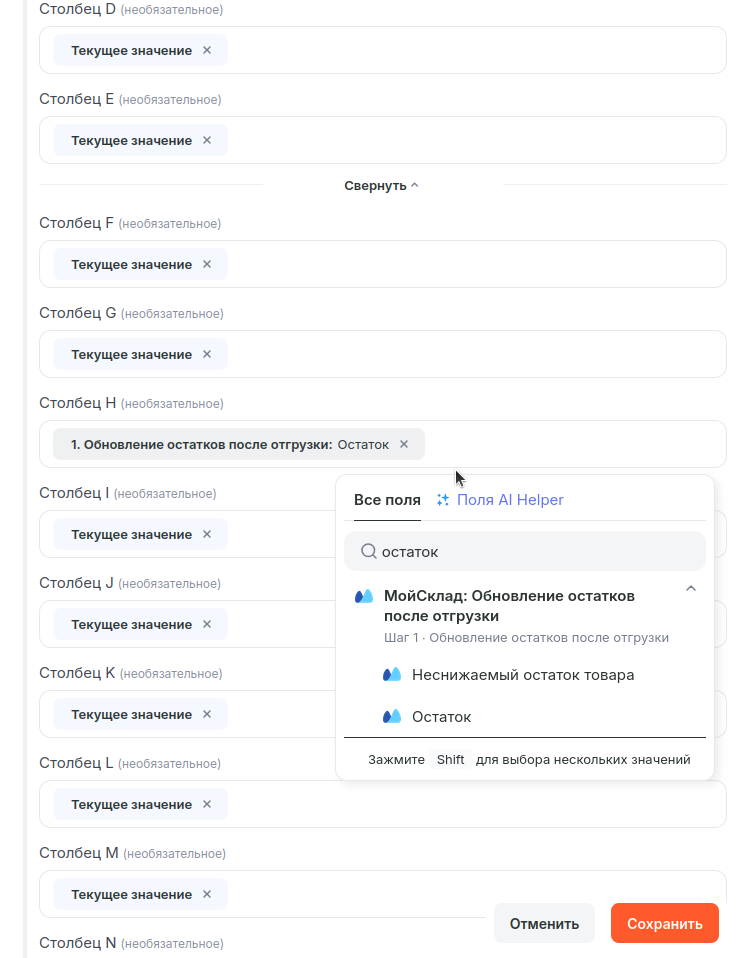Switch to the Все поля tab
Image resolution: width=752 pixels, height=958 pixels.
click(387, 500)
